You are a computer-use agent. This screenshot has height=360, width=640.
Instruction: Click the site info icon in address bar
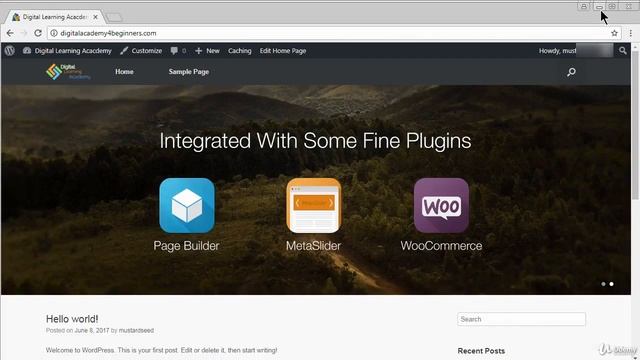pyautogui.click(x=54, y=33)
